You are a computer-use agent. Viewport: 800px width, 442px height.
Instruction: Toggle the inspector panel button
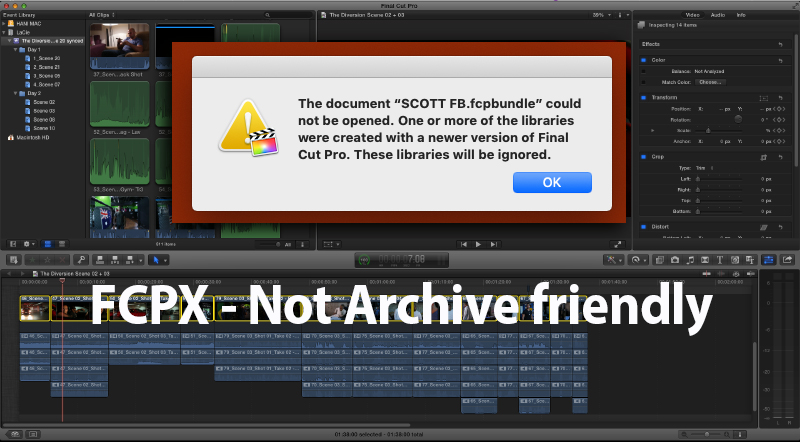768,260
